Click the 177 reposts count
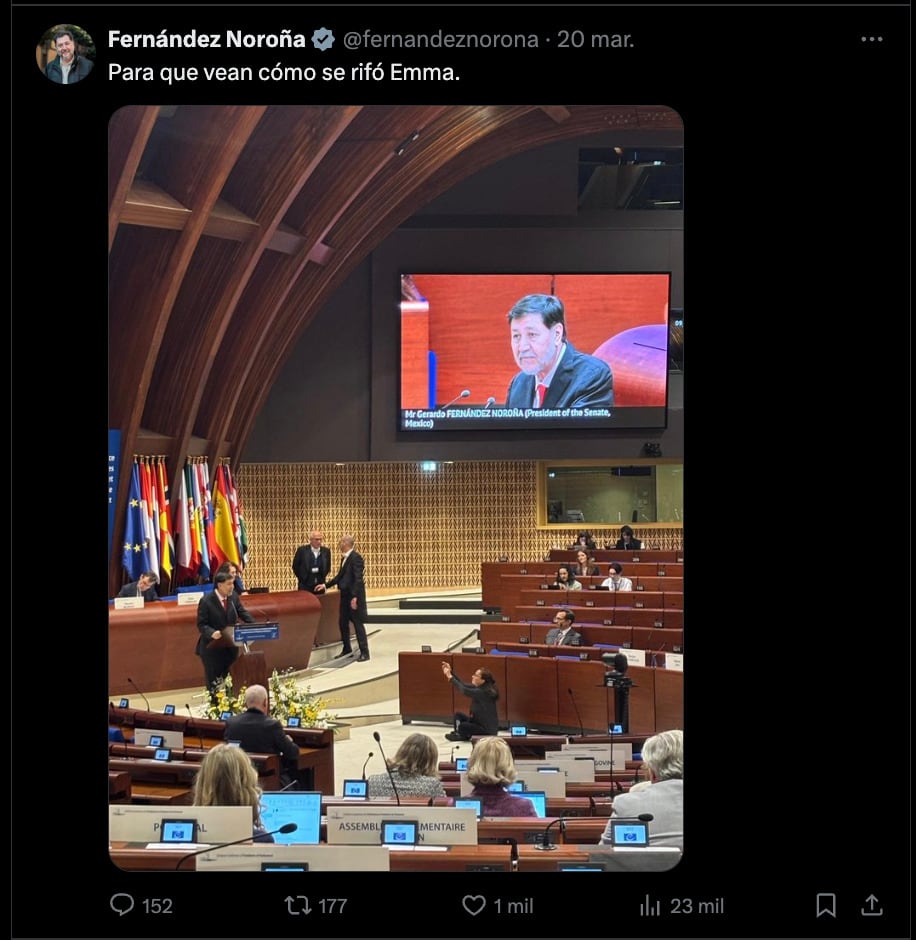The height and width of the screenshot is (940, 916). tap(332, 906)
